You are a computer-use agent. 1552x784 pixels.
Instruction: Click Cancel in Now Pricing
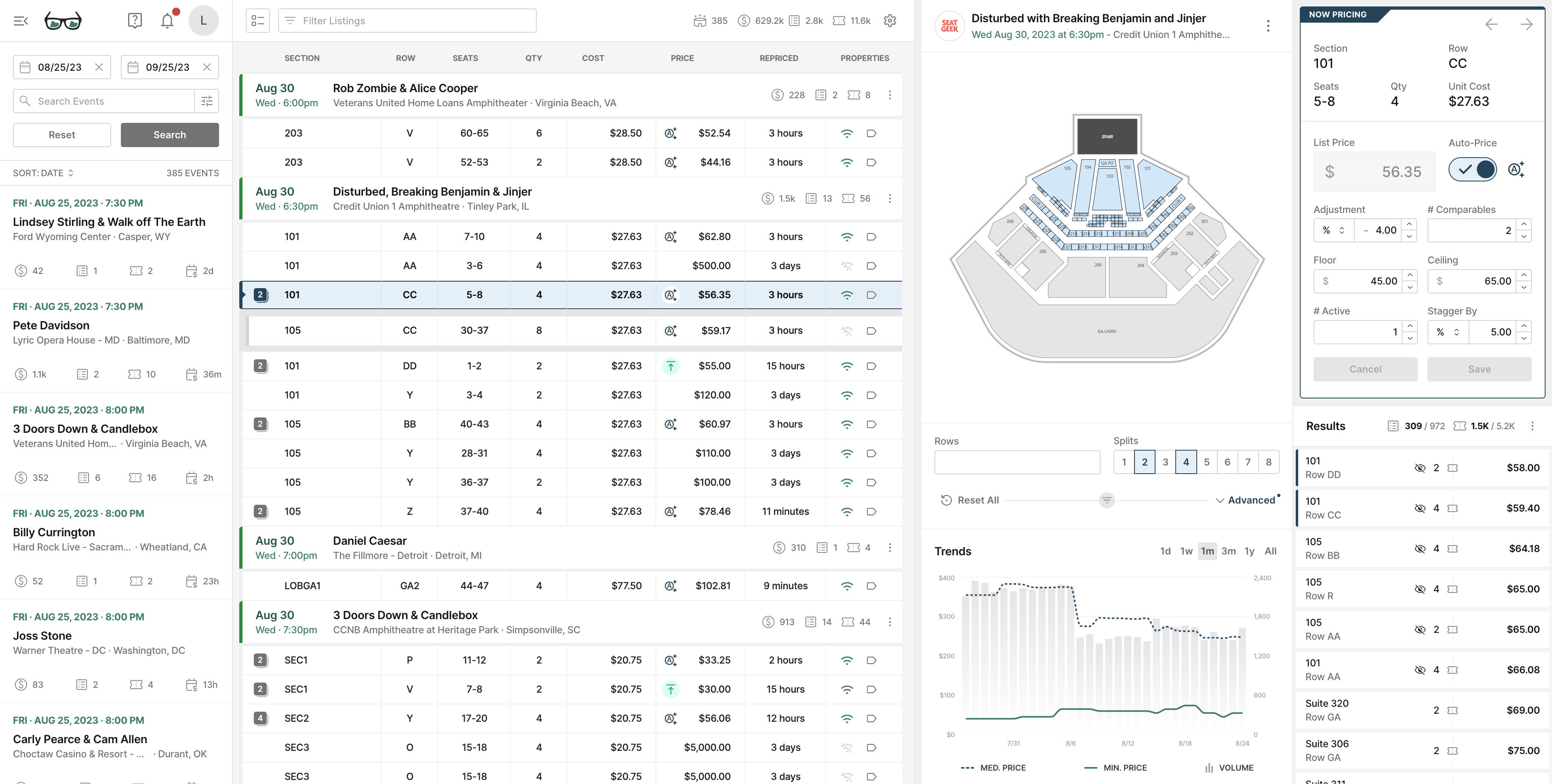[1365, 369]
